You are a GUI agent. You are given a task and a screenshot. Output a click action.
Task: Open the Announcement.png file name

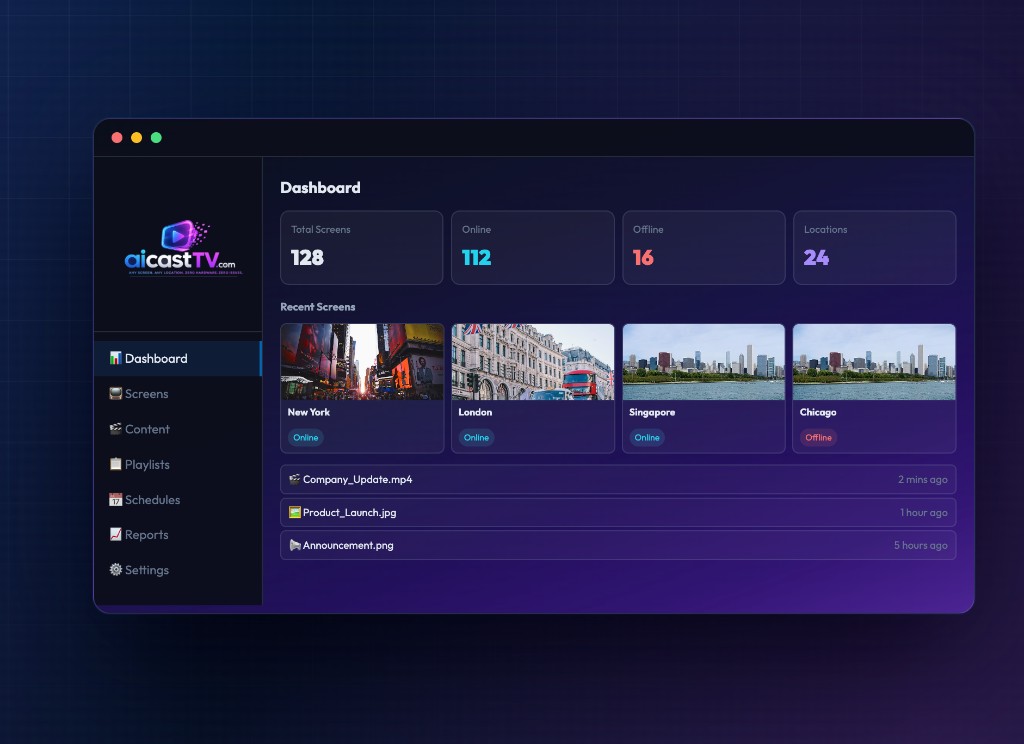point(348,545)
